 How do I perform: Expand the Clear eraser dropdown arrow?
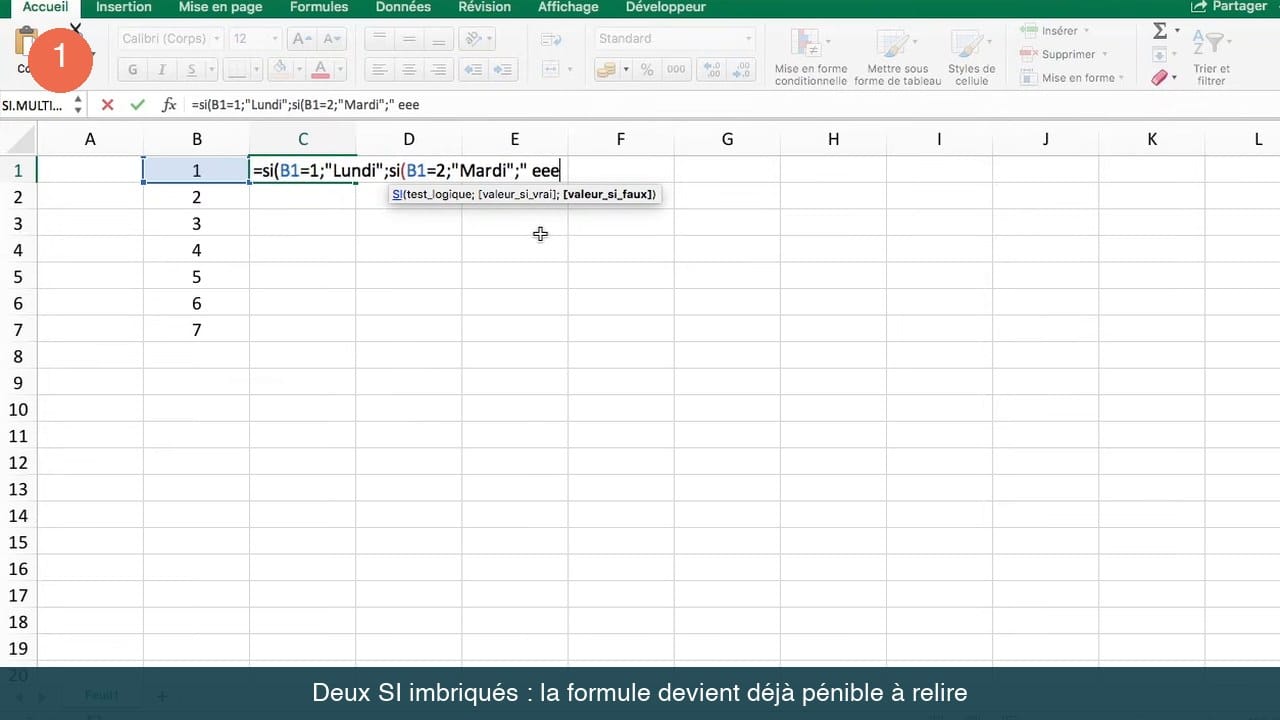point(1176,77)
